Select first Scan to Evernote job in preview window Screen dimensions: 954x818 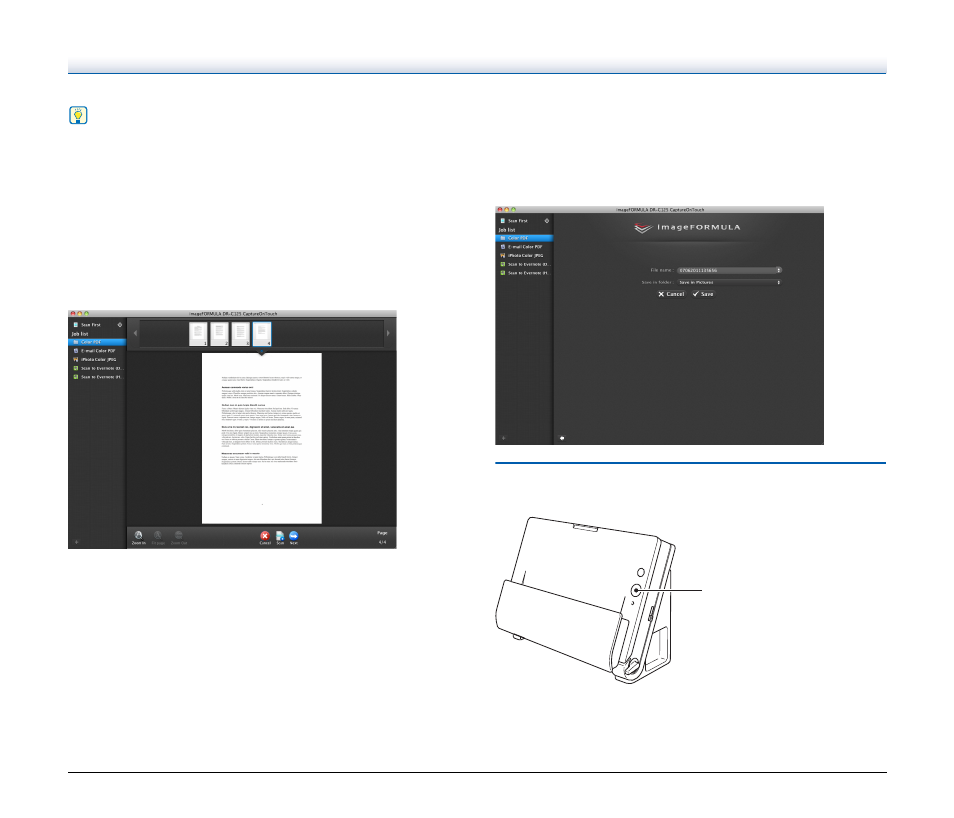pos(97,368)
